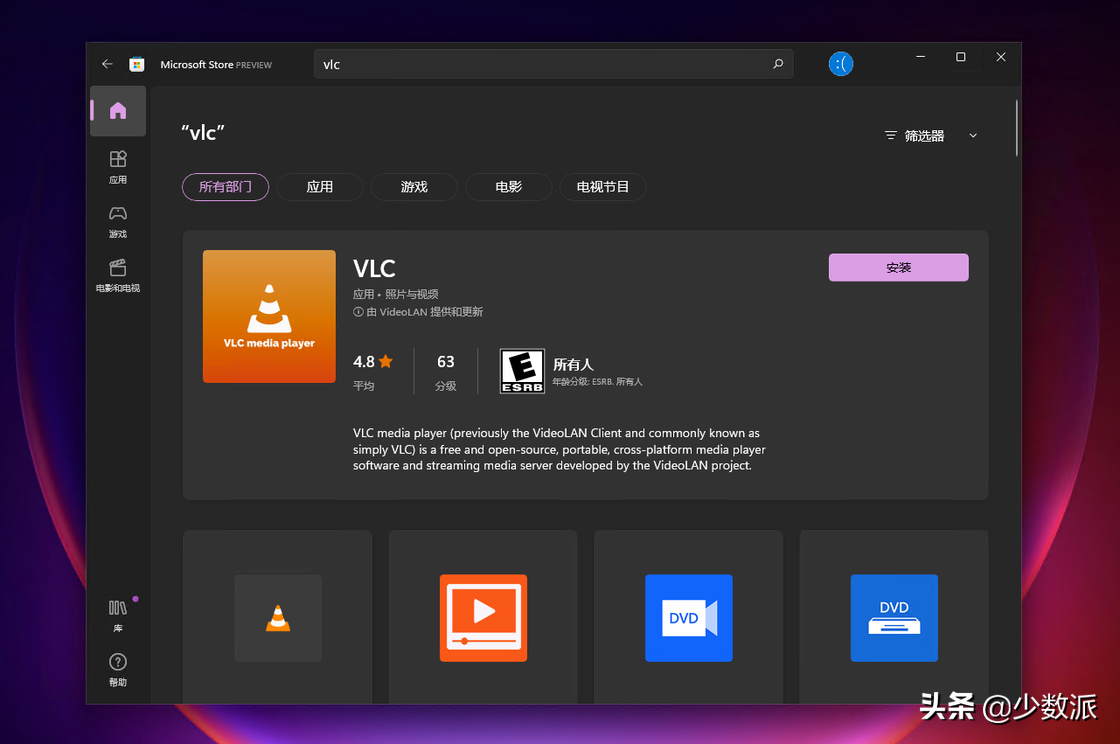The height and width of the screenshot is (744, 1120).
Task: Maximize the Microsoft Store window
Action: pos(961,57)
